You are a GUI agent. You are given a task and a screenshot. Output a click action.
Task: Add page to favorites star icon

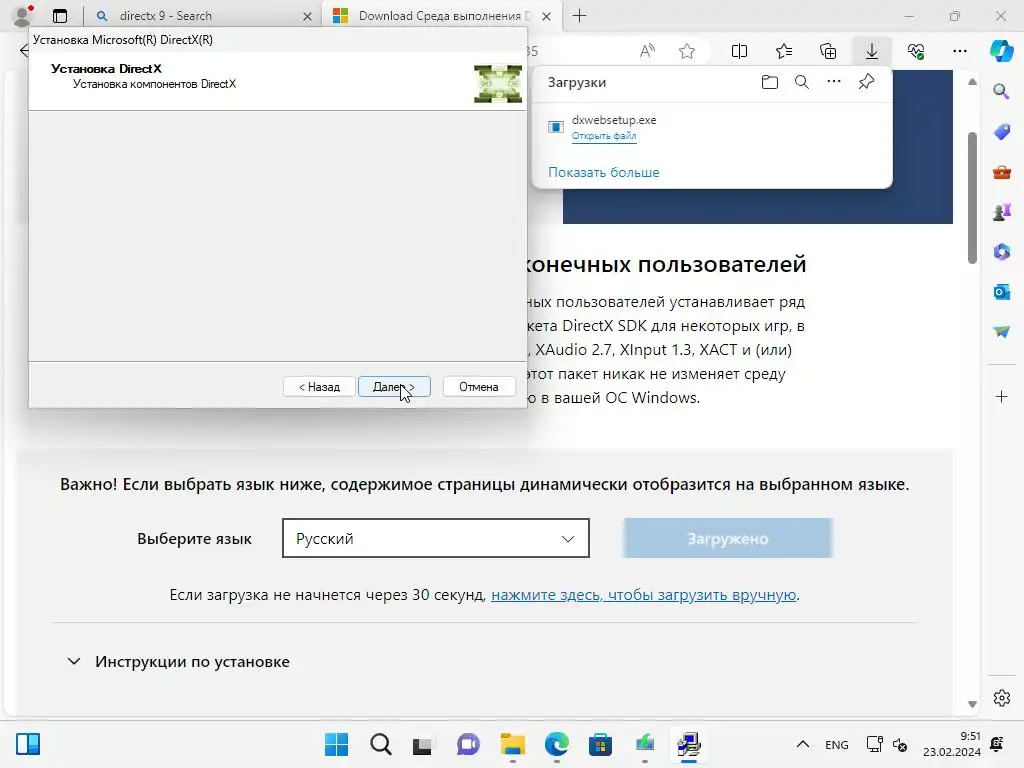[686, 51]
